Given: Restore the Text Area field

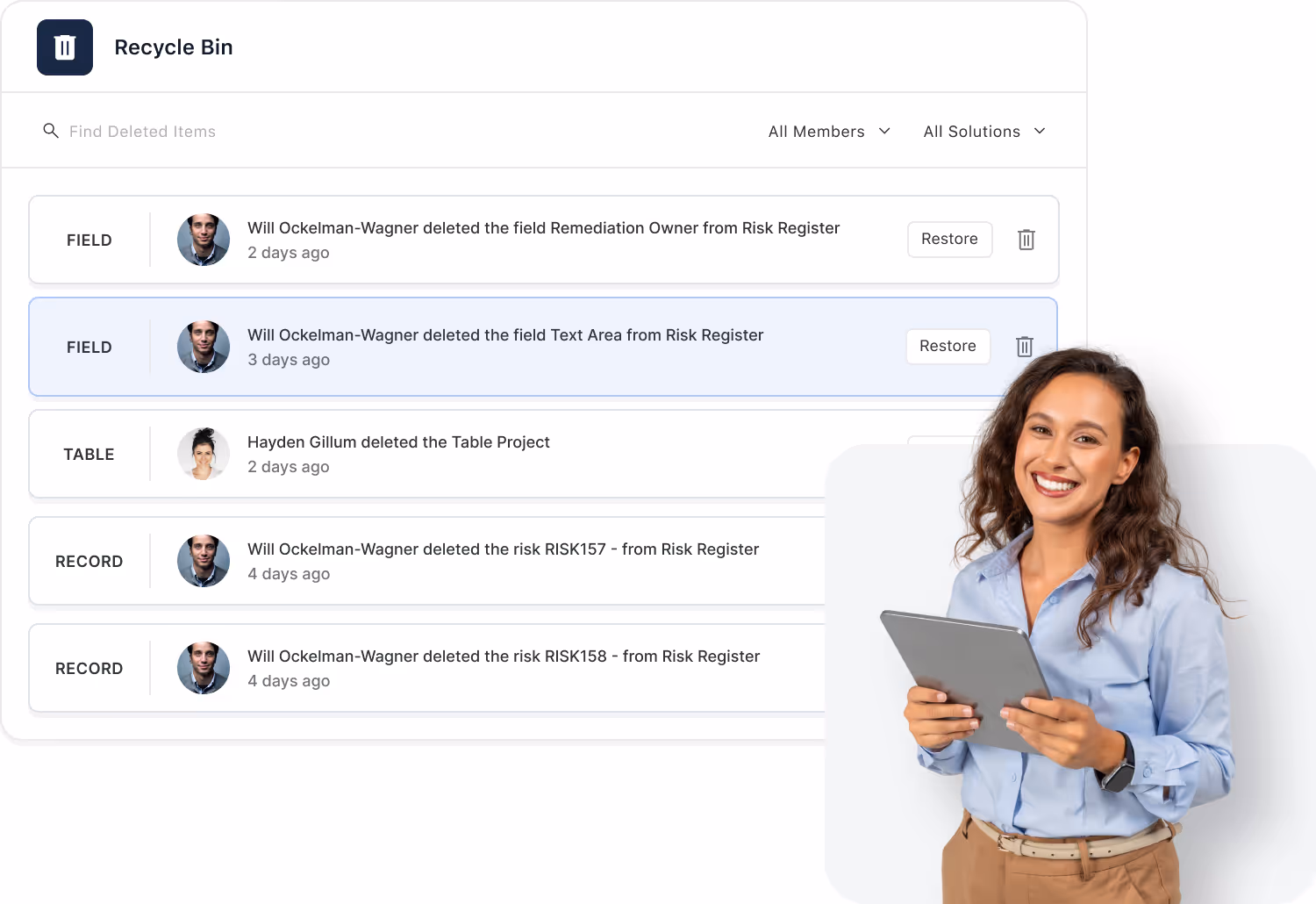Looking at the screenshot, I should [x=948, y=347].
